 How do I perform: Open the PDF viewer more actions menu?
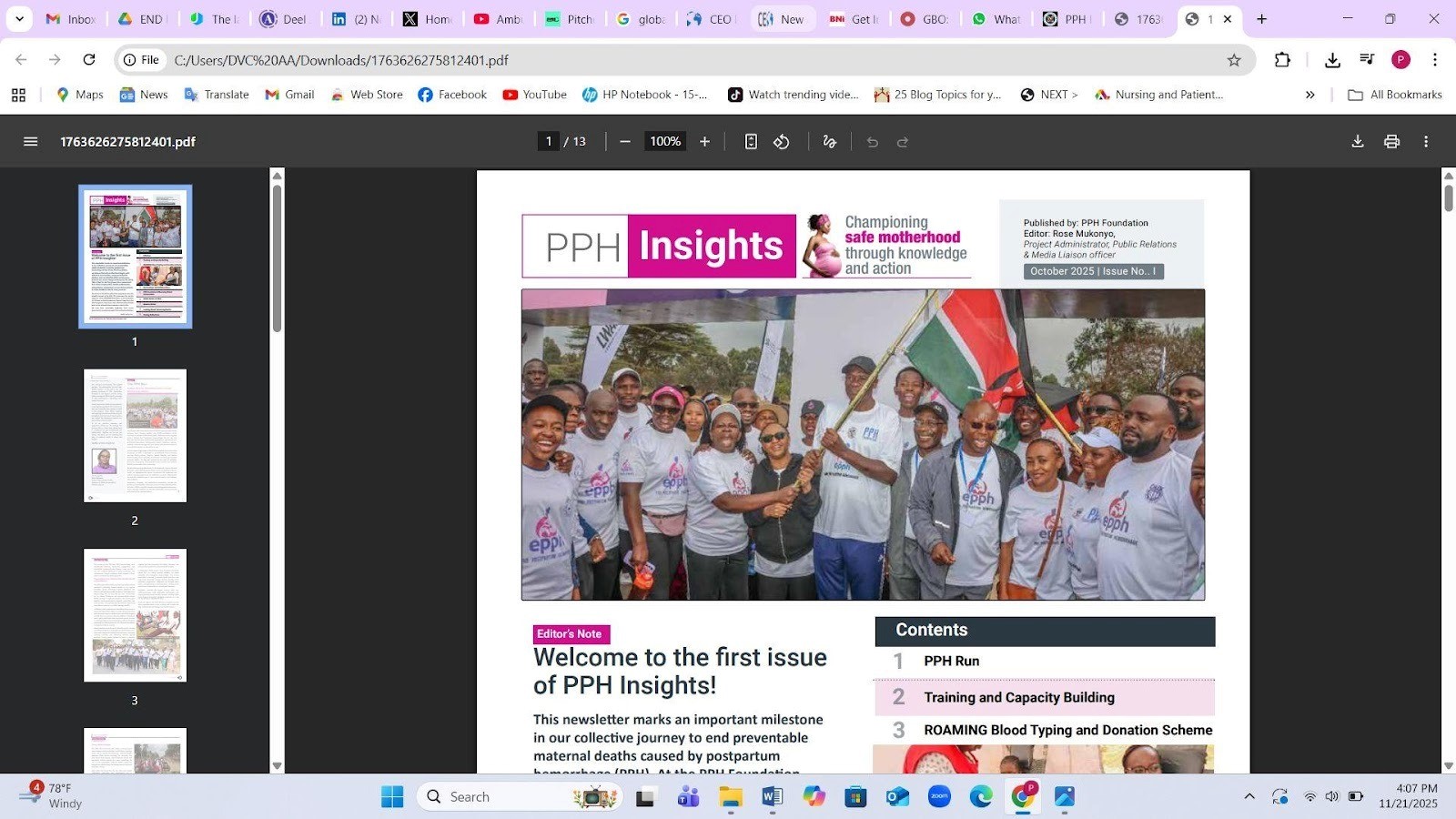(1426, 142)
